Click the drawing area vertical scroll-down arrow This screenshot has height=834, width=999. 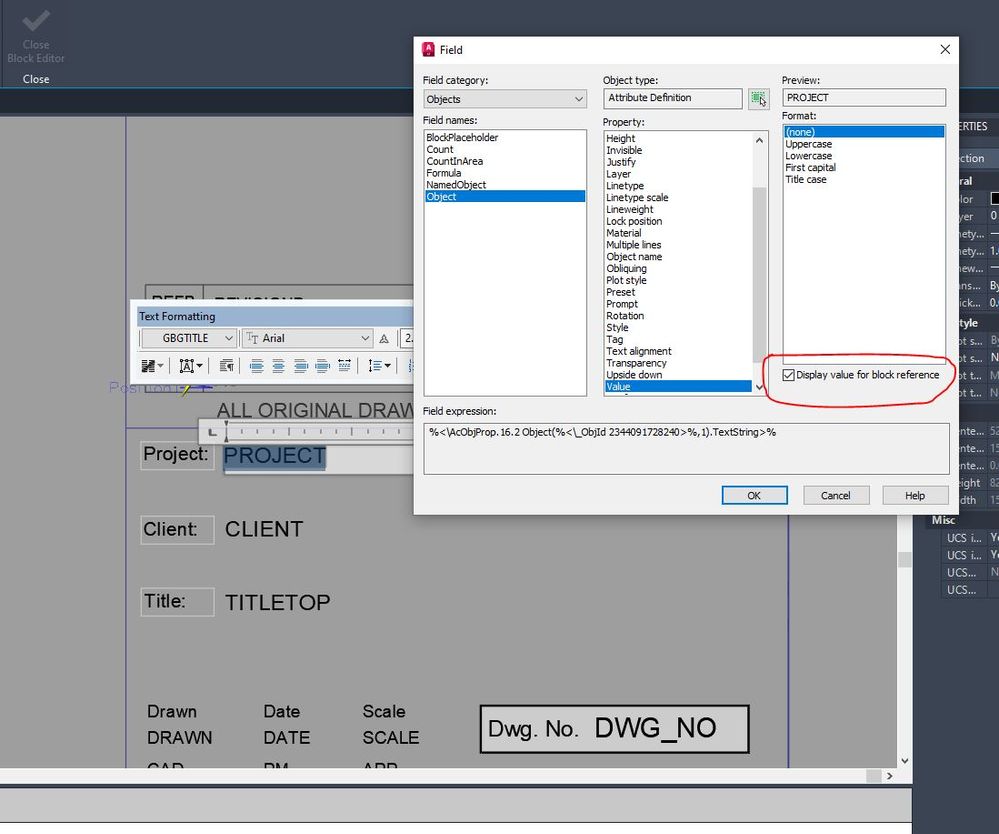[x=905, y=761]
